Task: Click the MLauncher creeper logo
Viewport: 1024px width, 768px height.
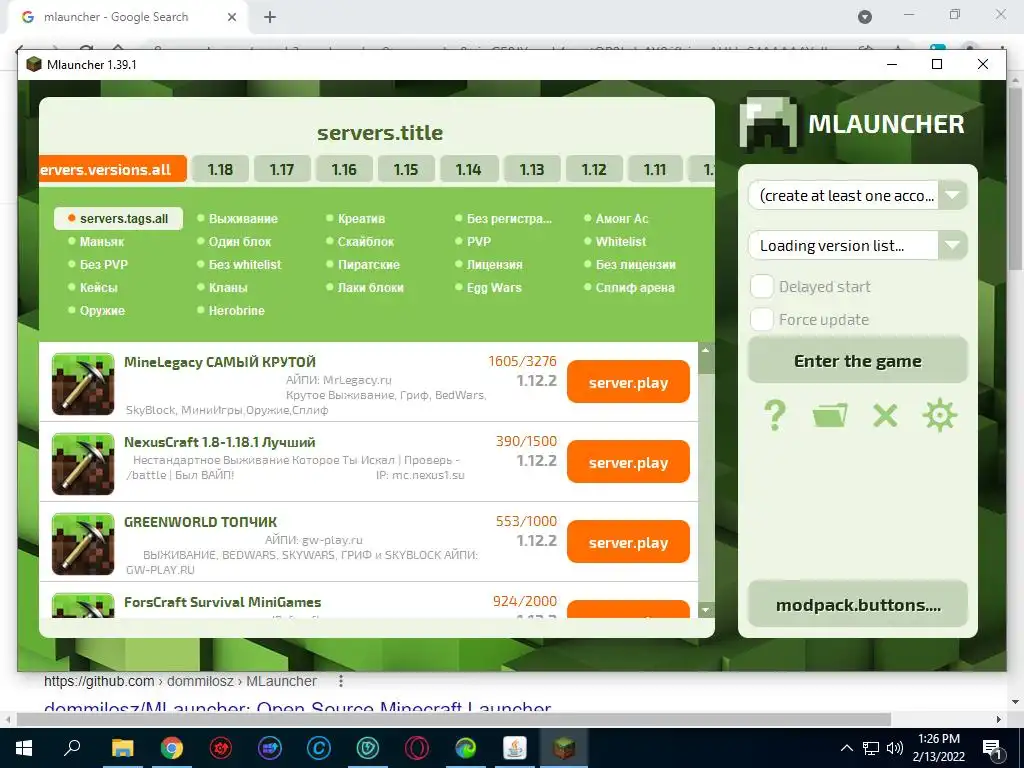Action: [x=769, y=123]
